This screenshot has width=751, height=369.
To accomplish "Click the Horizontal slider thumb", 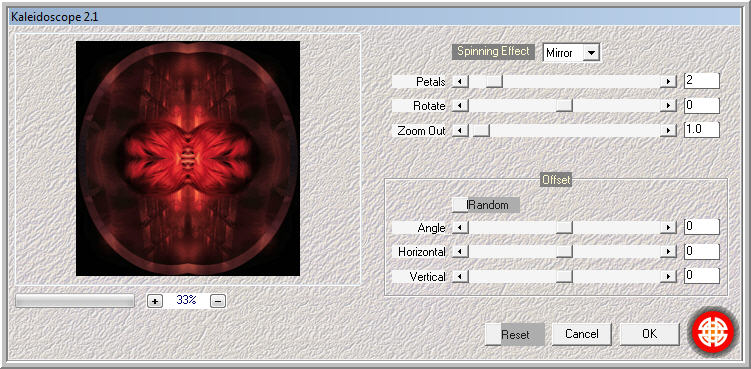I will [x=565, y=252].
